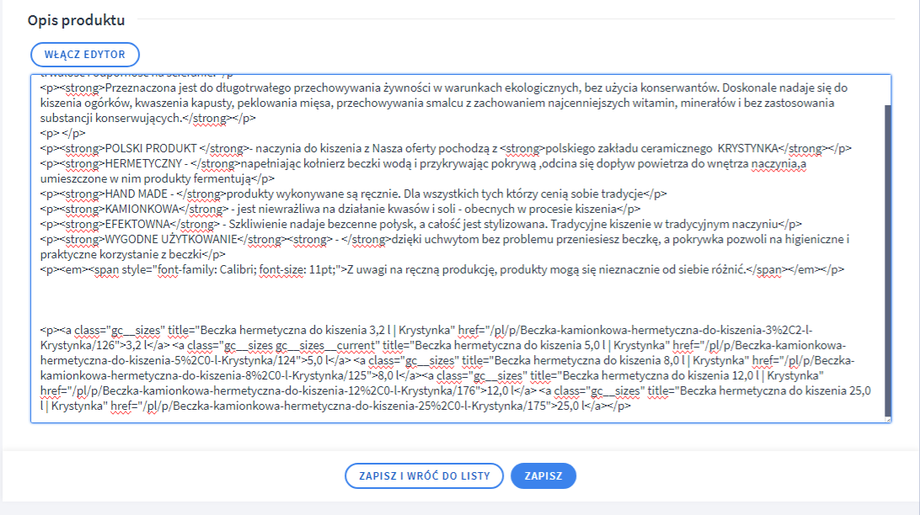
Task: Click the empty '<p> </p>' line
Action: (63, 133)
